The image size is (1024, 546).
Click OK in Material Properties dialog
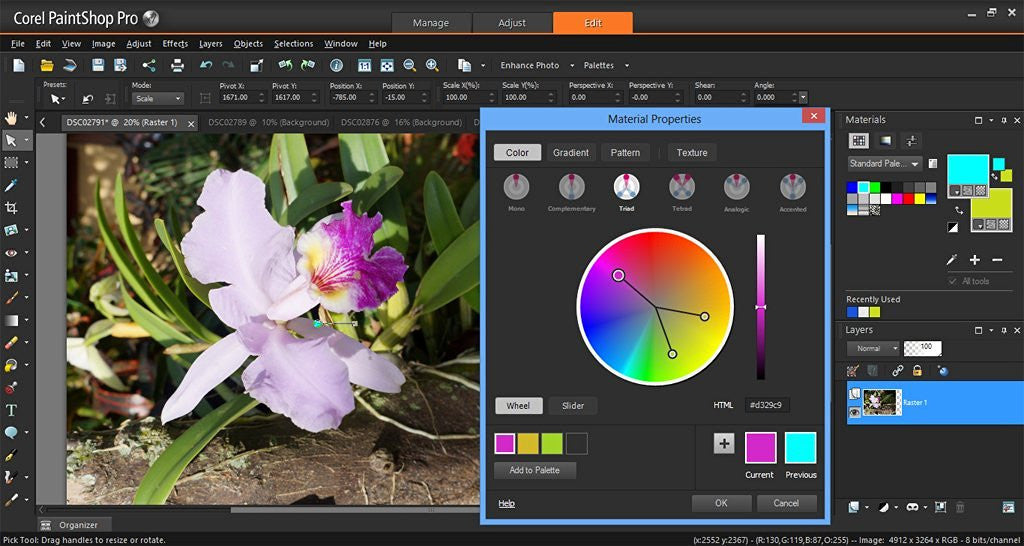[x=720, y=503]
